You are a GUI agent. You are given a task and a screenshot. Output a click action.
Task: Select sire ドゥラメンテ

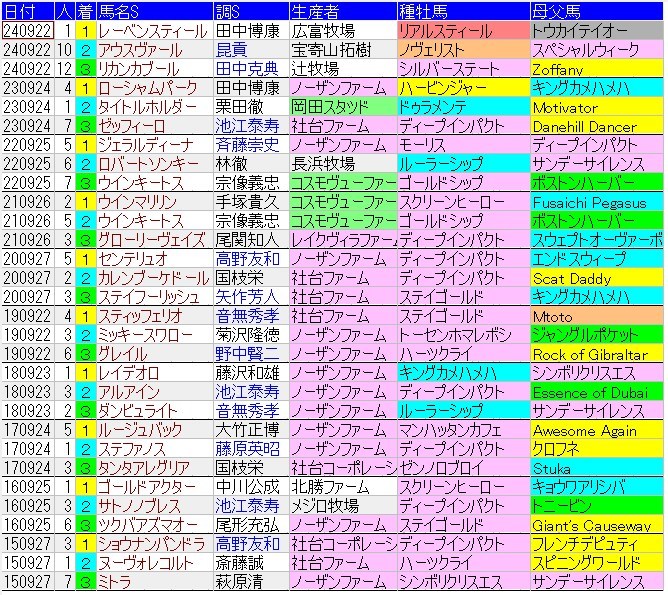pyautogui.click(x=464, y=107)
